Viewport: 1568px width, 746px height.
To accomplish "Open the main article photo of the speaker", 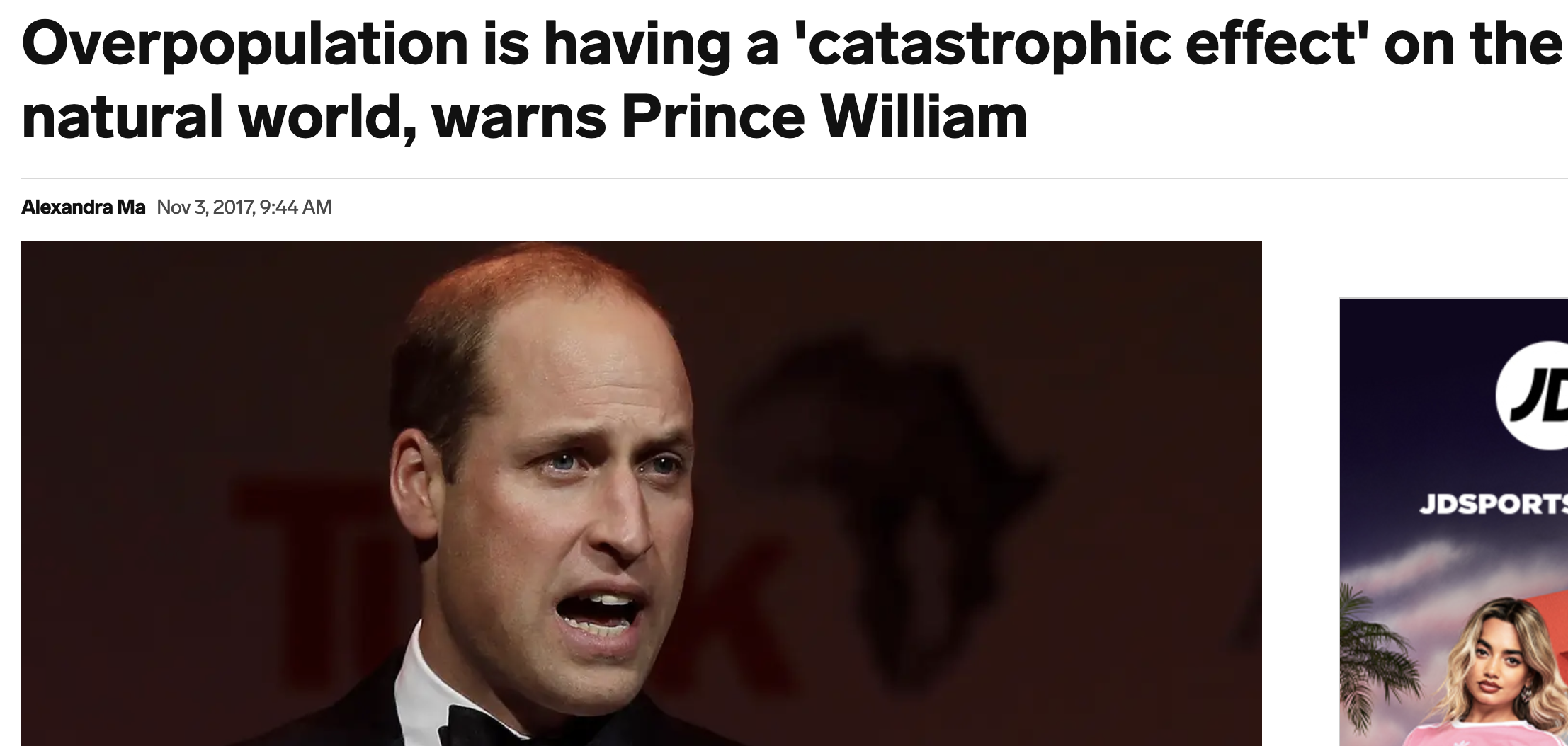I will [642, 493].
